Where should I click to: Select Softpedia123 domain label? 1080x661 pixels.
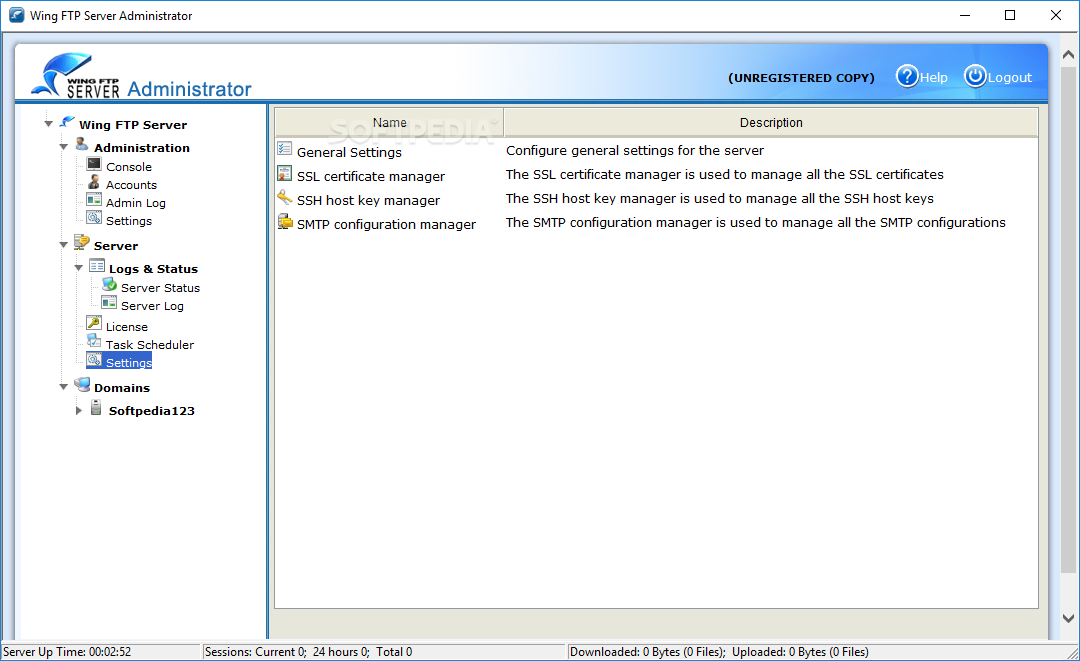click(x=152, y=410)
